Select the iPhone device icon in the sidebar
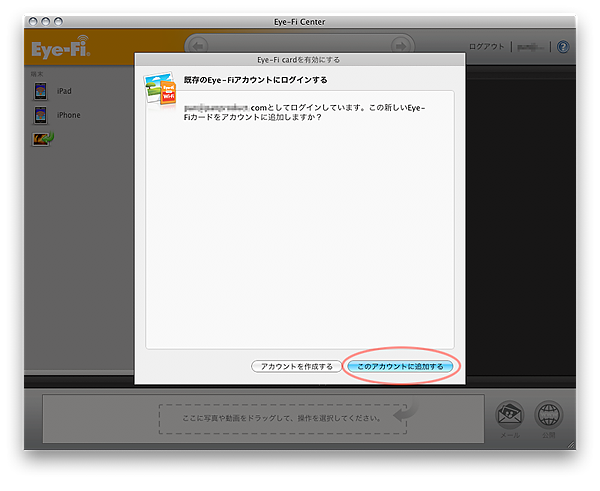 coord(41,115)
